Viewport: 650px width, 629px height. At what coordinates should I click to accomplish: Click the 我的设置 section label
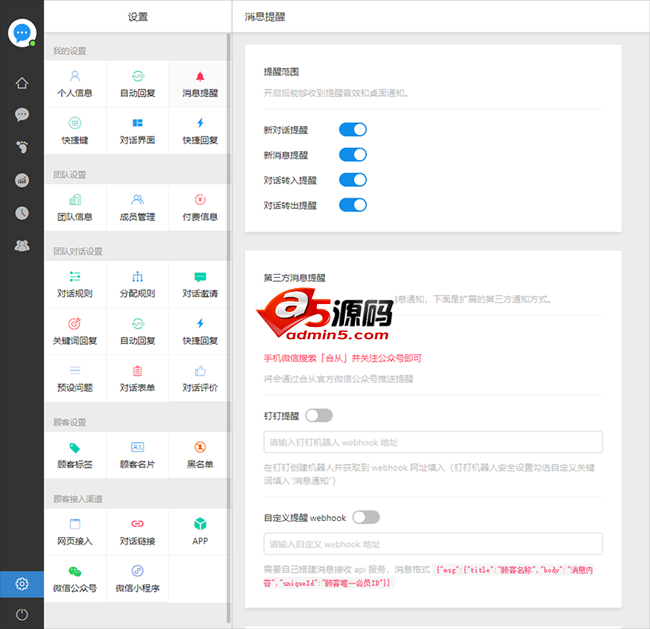tap(69, 51)
